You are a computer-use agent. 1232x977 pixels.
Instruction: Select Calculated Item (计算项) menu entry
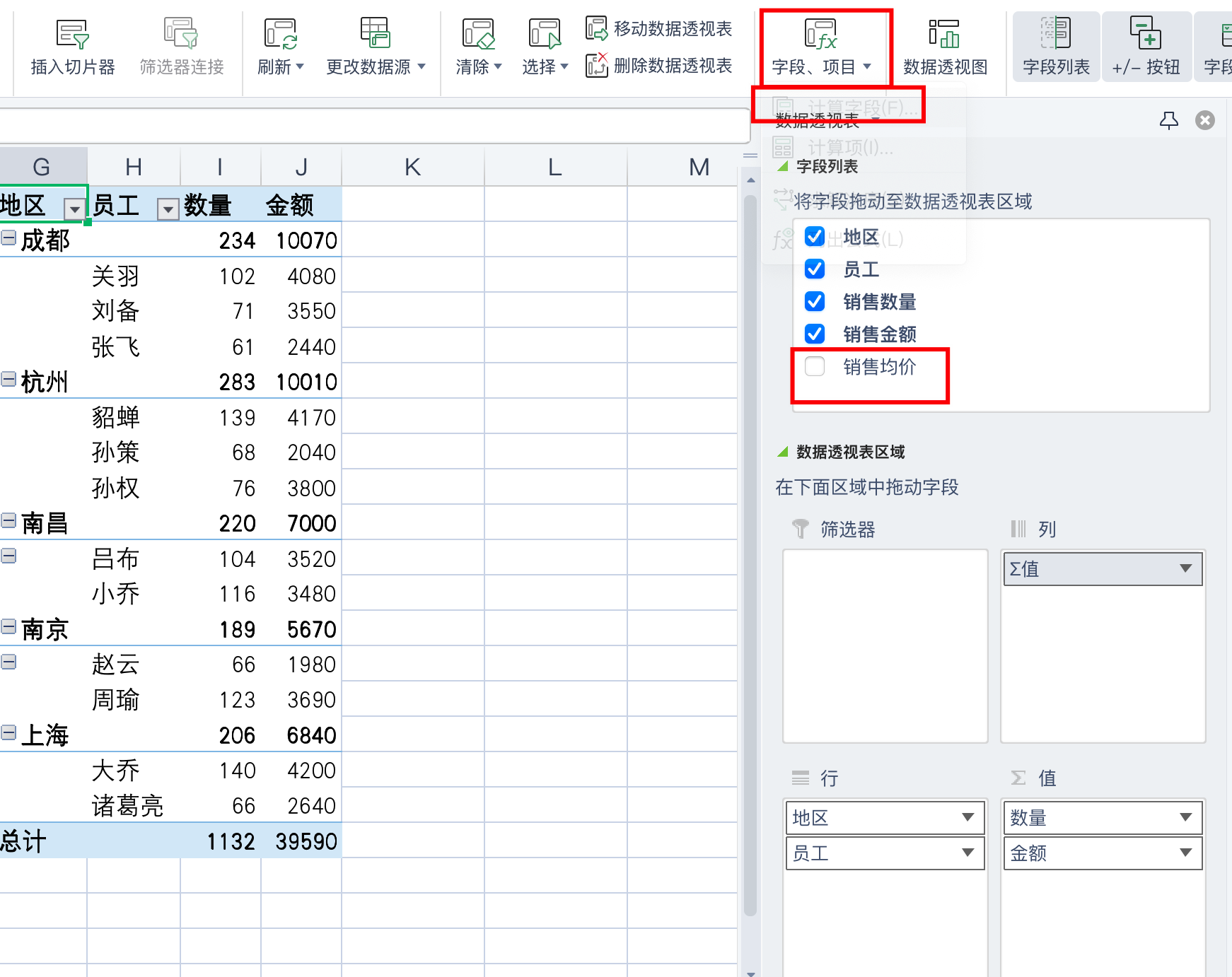849,148
